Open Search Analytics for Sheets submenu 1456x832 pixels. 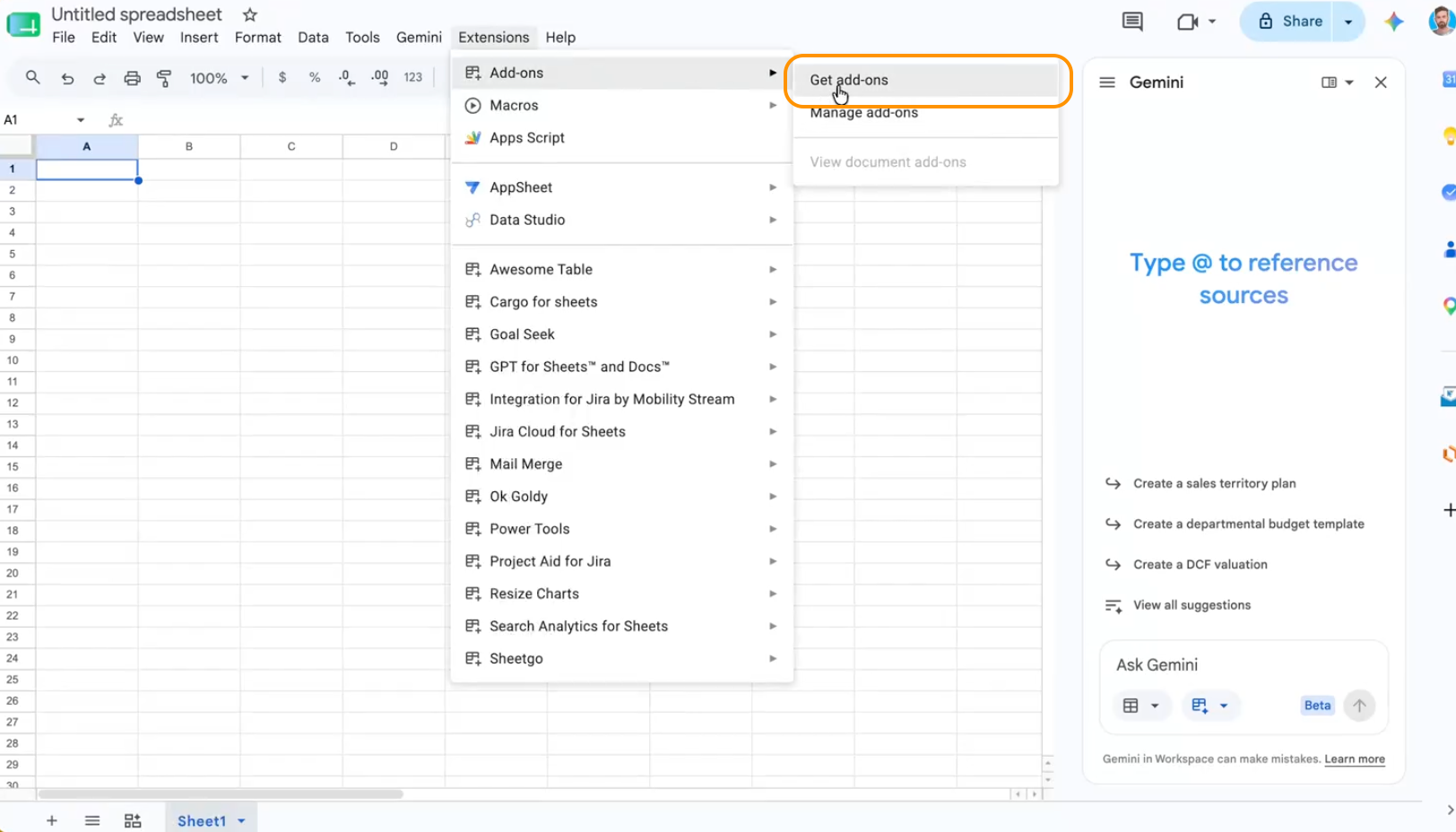coord(622,627)
